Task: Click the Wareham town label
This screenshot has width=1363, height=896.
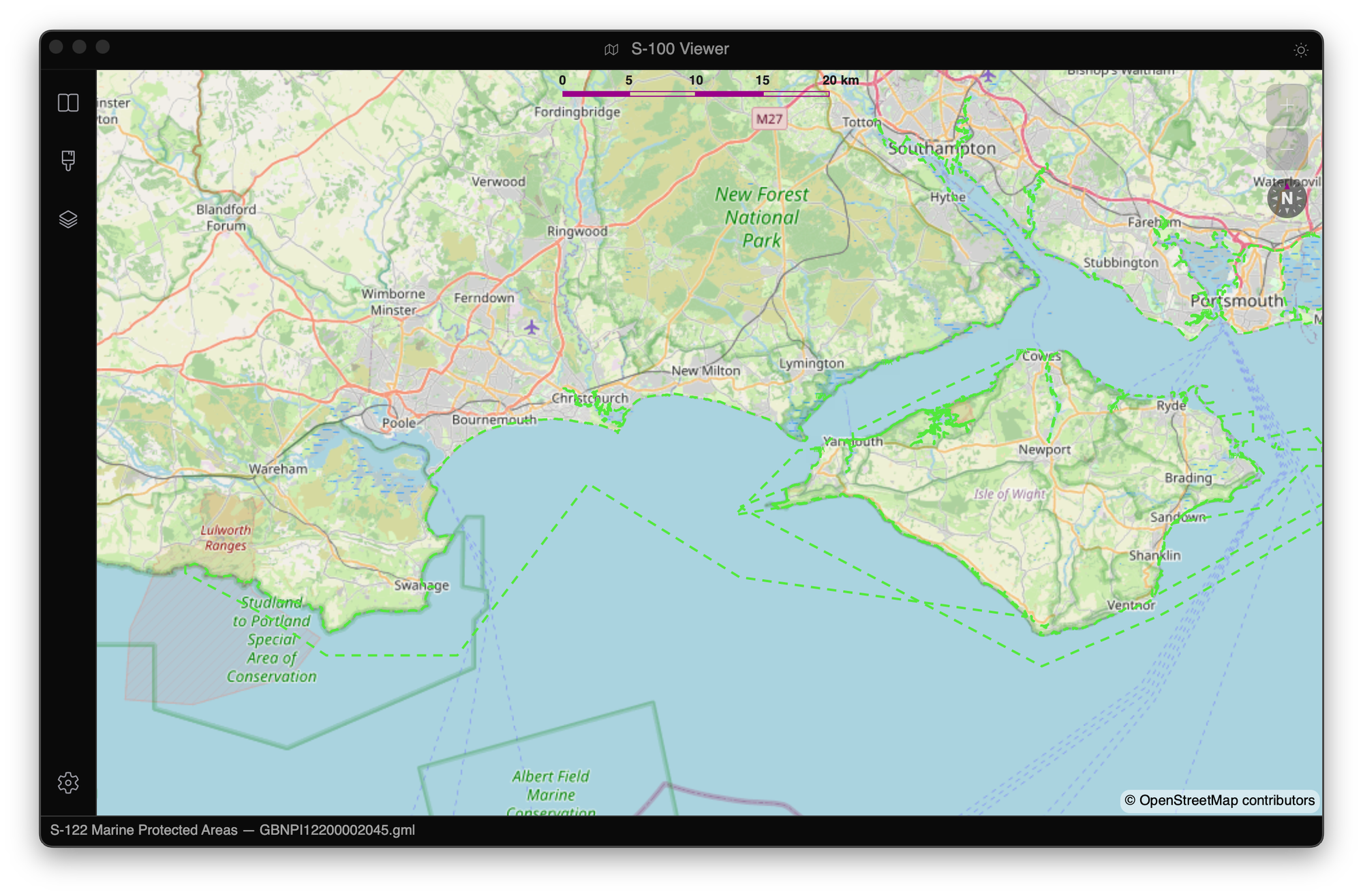Action: tap(278, 469)
